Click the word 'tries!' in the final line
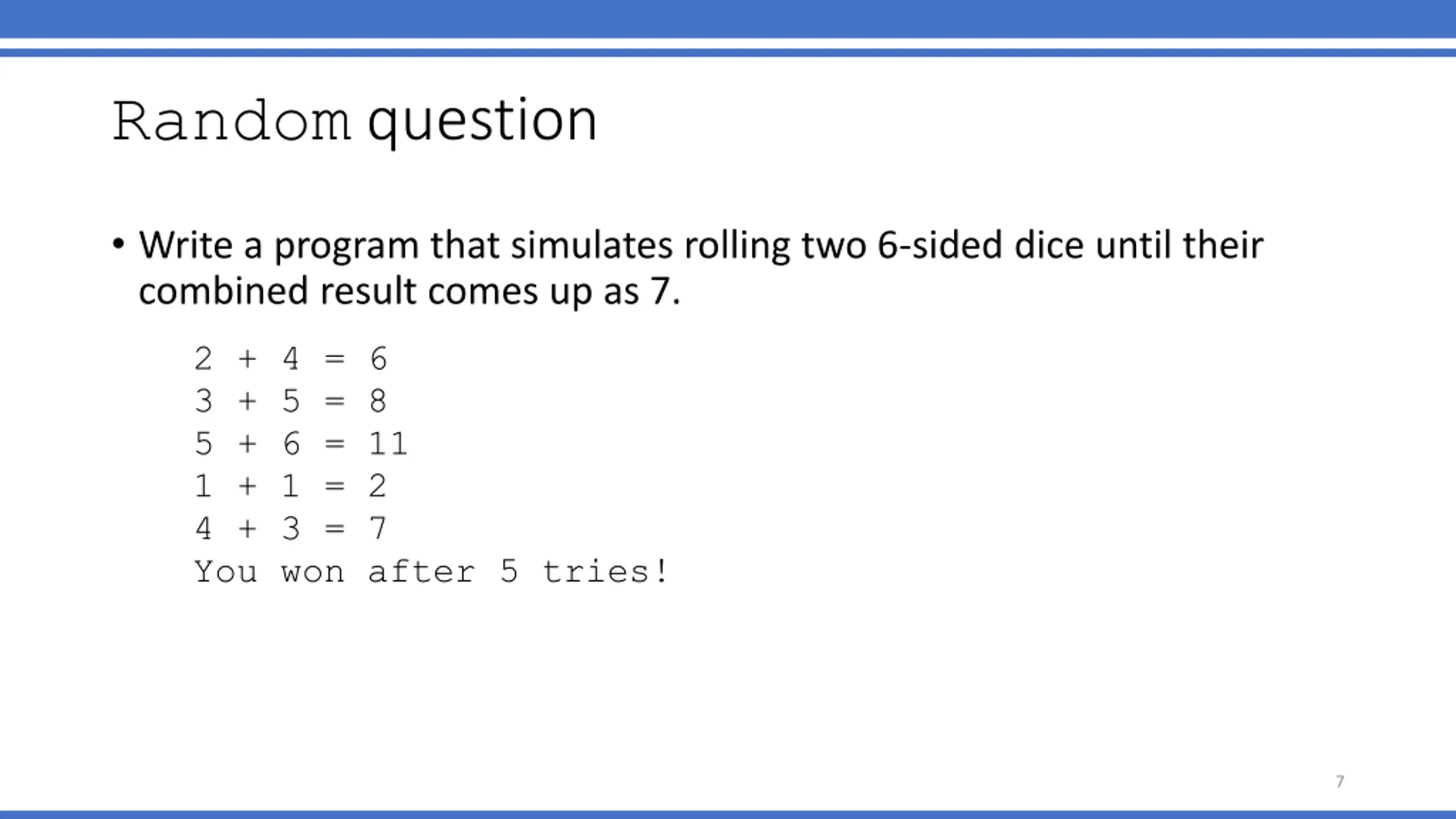Screen dimensions: 1456x819 click(605, 572)
